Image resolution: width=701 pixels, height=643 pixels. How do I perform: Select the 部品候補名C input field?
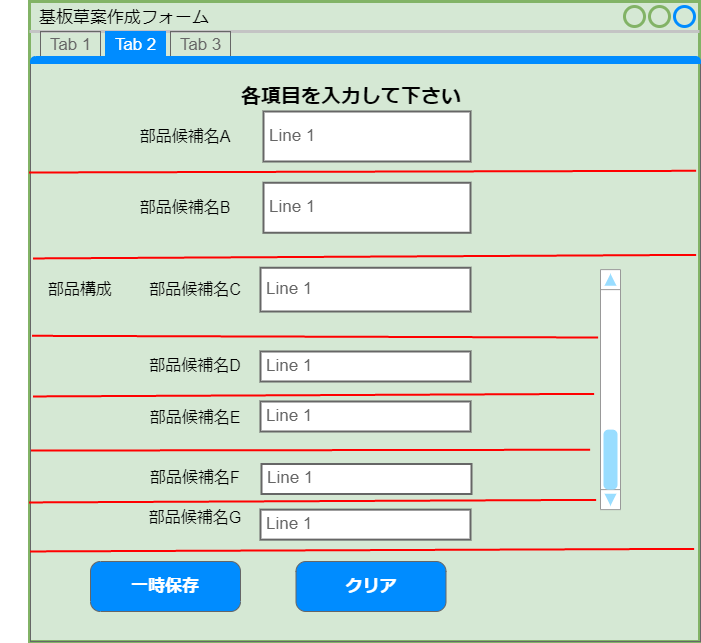366,289
